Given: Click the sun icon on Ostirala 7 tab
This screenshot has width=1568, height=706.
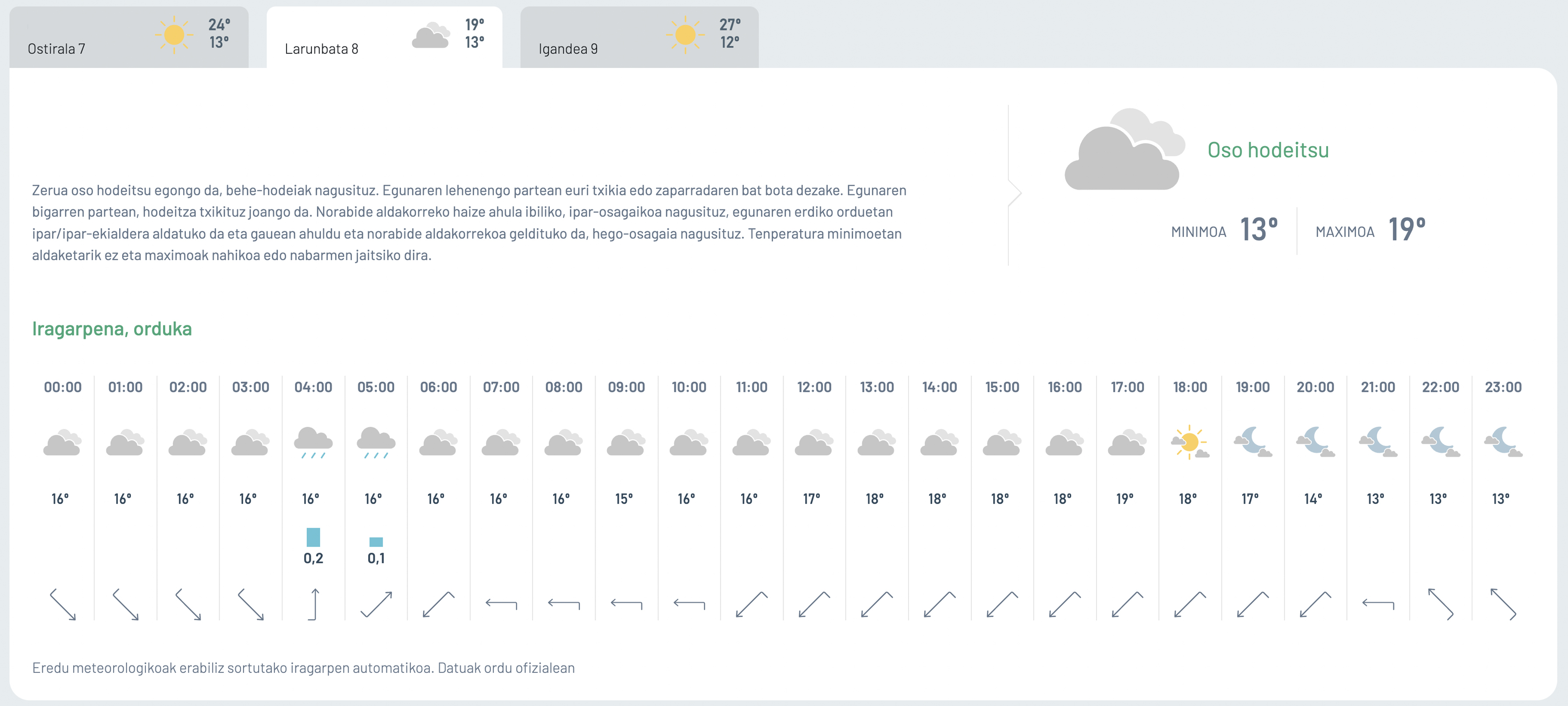Looking at the screenshot, I should point(174,35).
